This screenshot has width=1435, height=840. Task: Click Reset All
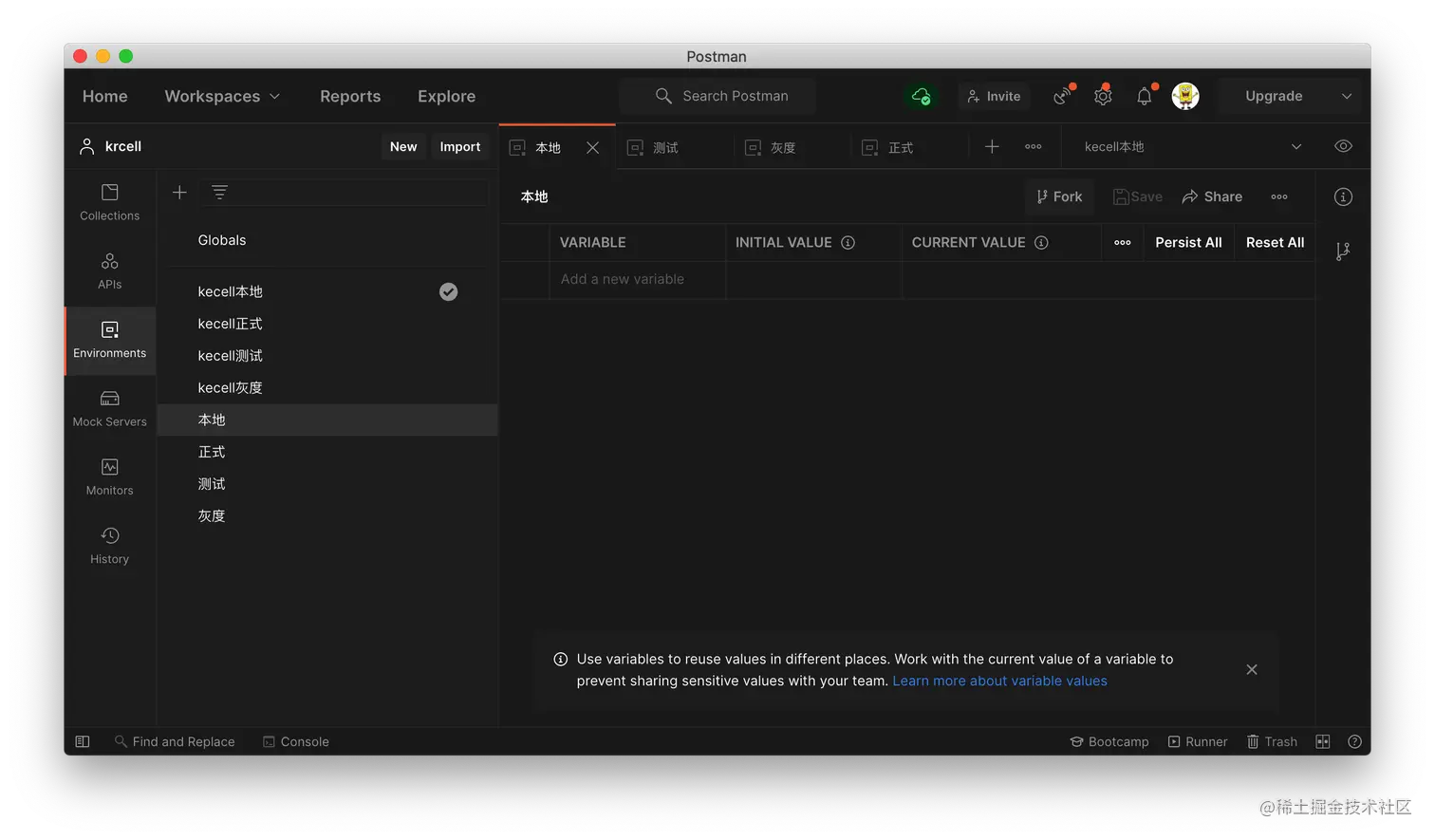(1275, 242)
